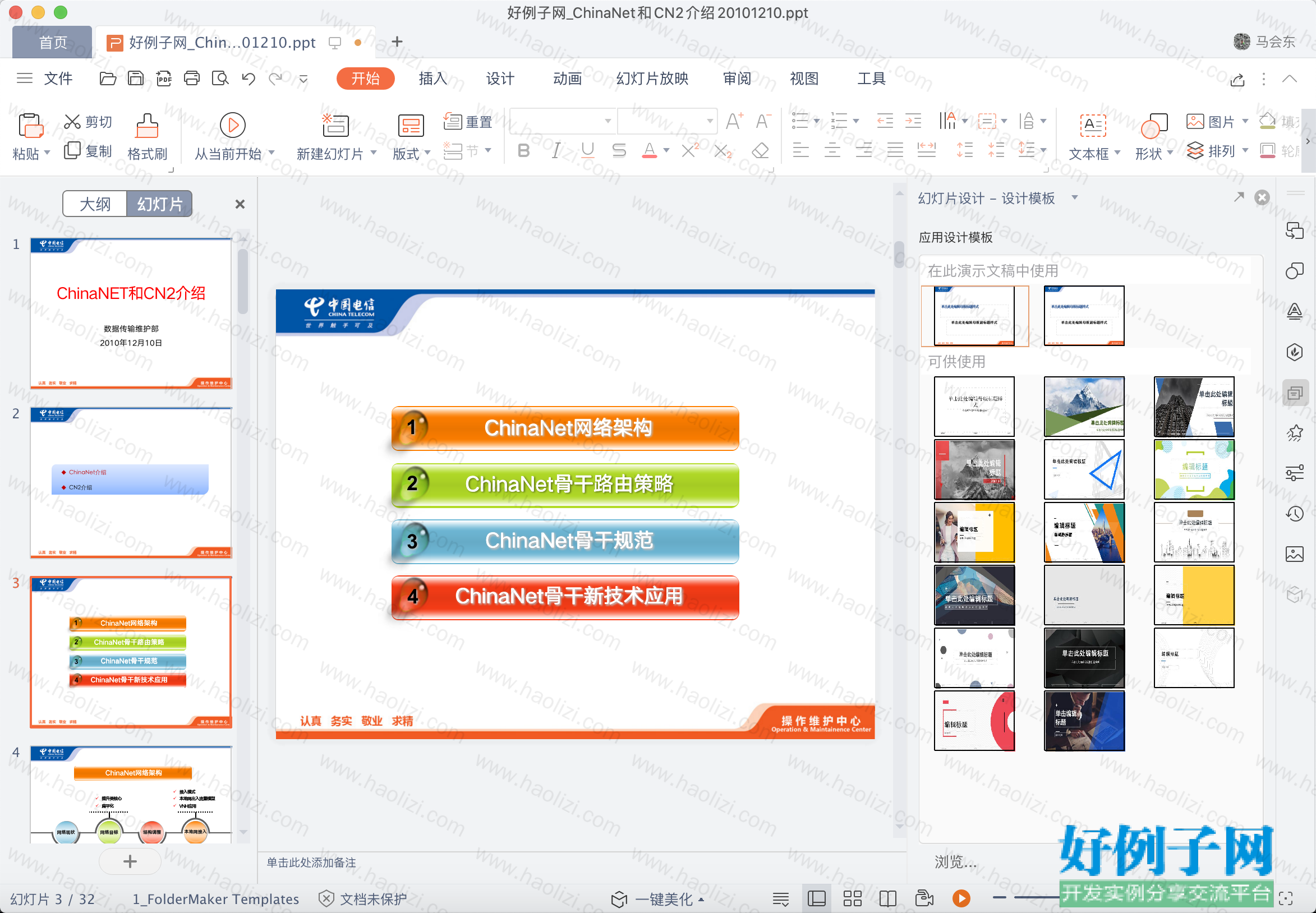1316x913 pixels.
Task: Save document via floppy disk icon
Action: [136, 79]
